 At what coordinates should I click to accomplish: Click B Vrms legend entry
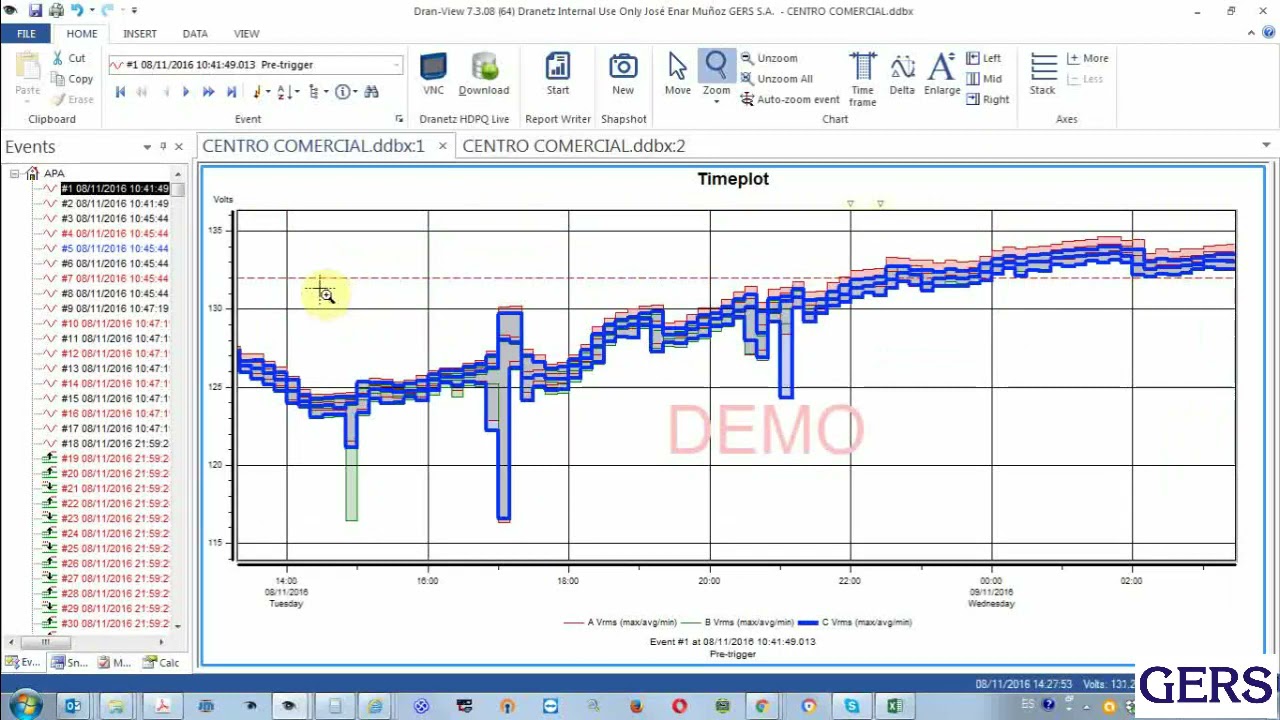click(737, 622)
